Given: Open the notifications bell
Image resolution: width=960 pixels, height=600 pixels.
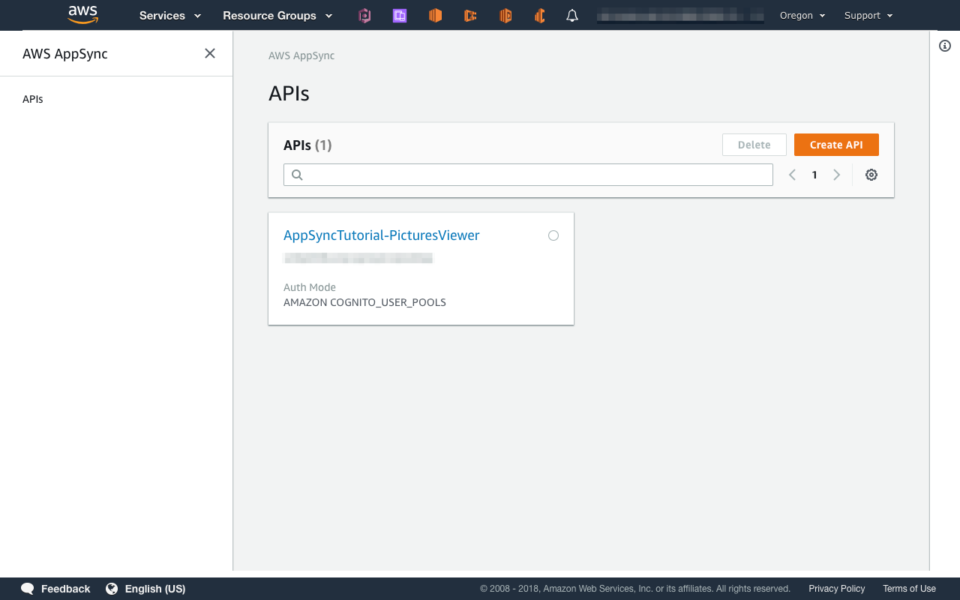Looking at the screenshot, I should pyautogui.click(x=572, y=16).
